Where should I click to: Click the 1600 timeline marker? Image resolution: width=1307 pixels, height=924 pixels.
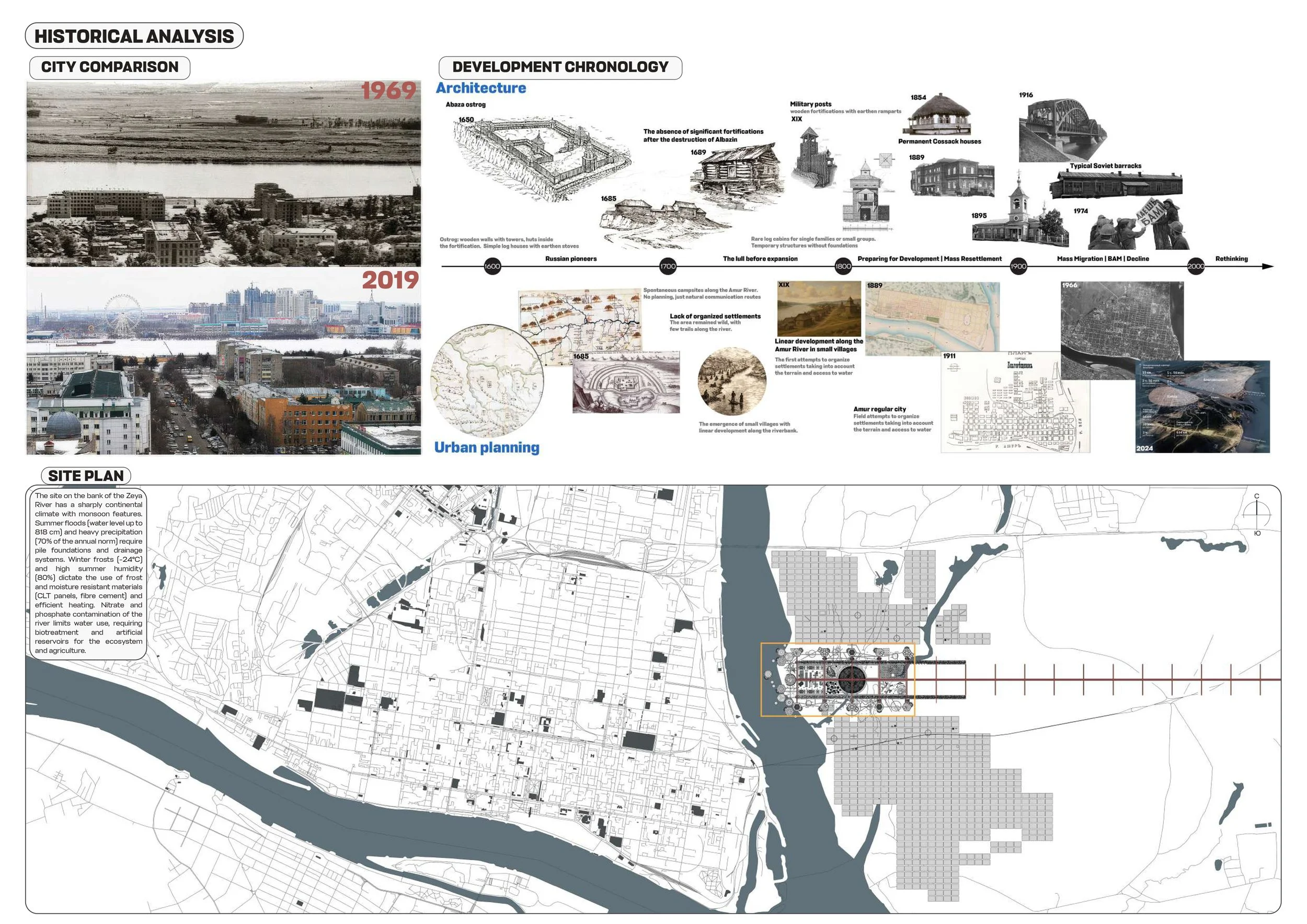[492, 266]
